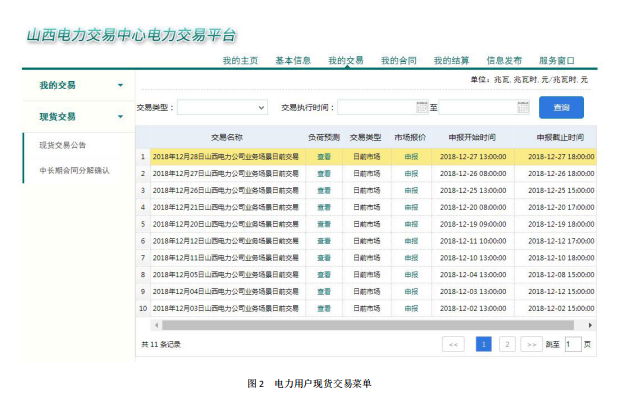639x409 pixels.
Task: Go to page 2 of results
Action: tap(507, 344)
